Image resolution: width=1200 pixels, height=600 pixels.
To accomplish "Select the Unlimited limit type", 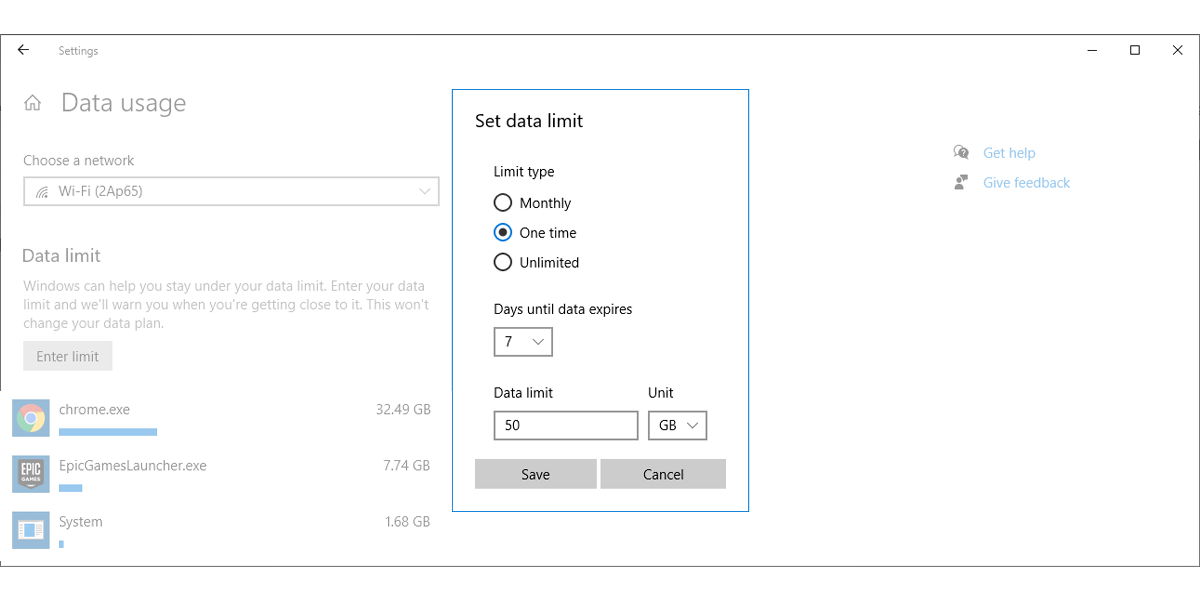I will (502, 262).
